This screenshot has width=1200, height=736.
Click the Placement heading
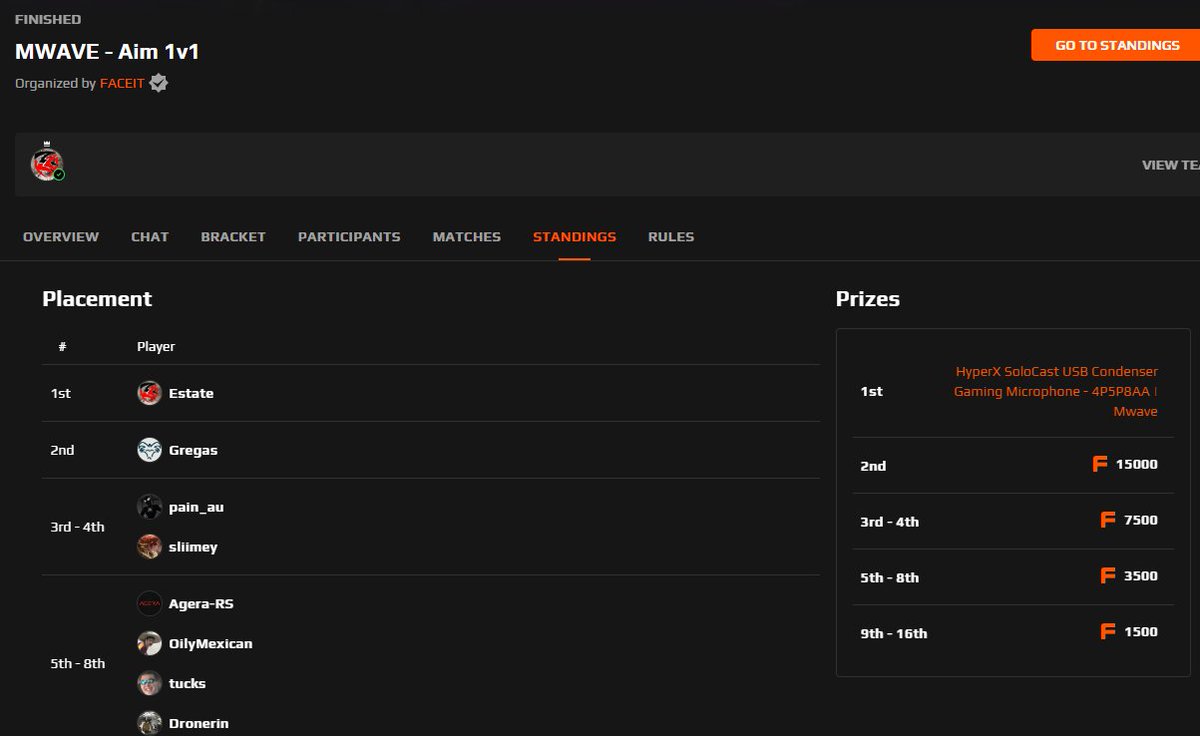[x=97, y=299]
